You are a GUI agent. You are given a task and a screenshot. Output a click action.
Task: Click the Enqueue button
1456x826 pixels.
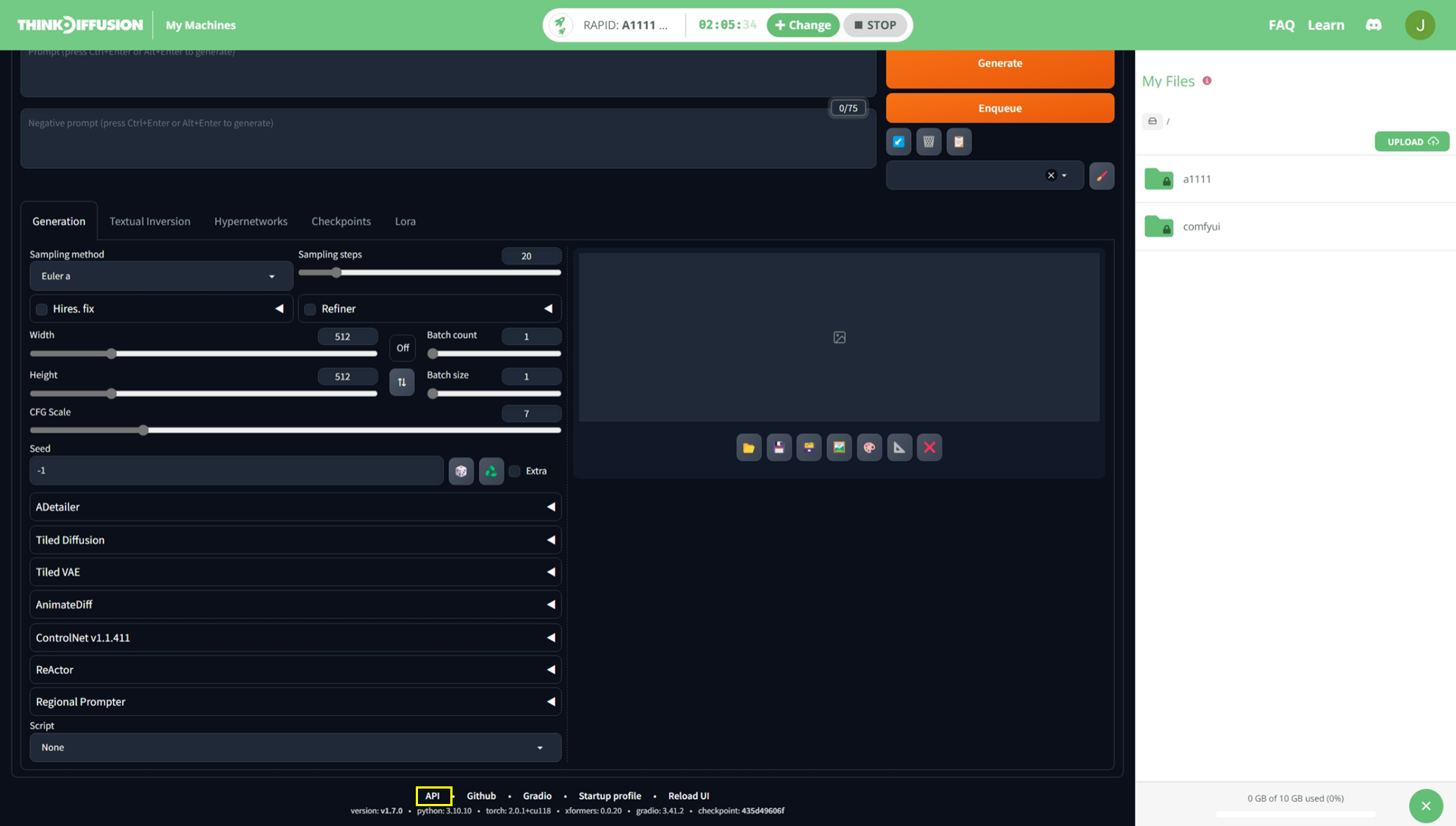(x=999, y=108)
